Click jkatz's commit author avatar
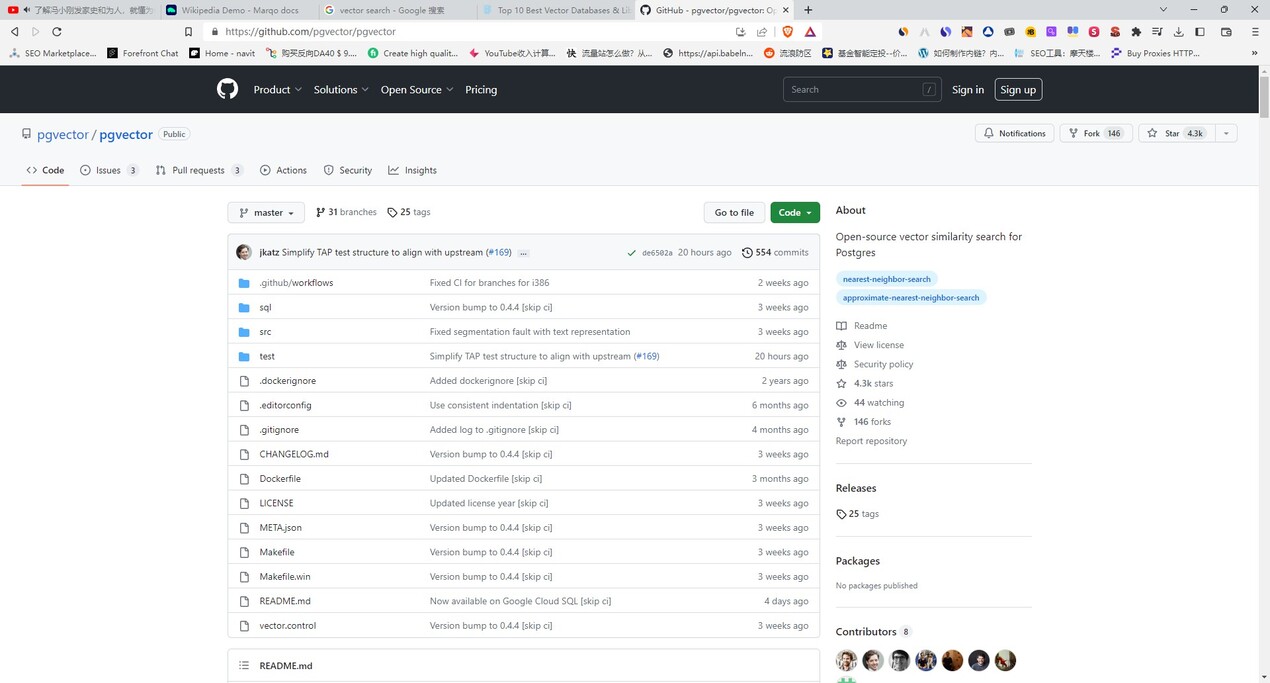Screen dimensions: 1270x683 [244, 253]
